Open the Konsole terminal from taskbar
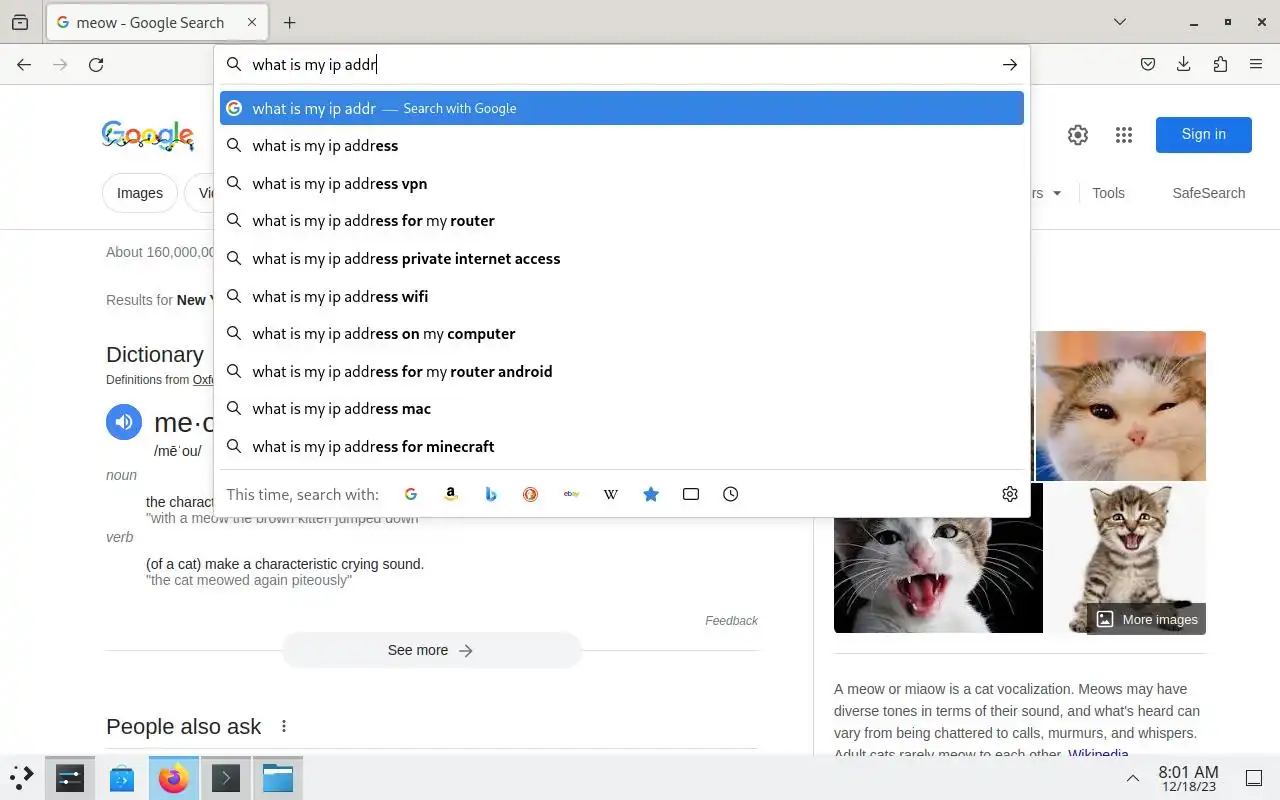The width and height of the screenshot is (1280, 800). (x=226, y=777)
